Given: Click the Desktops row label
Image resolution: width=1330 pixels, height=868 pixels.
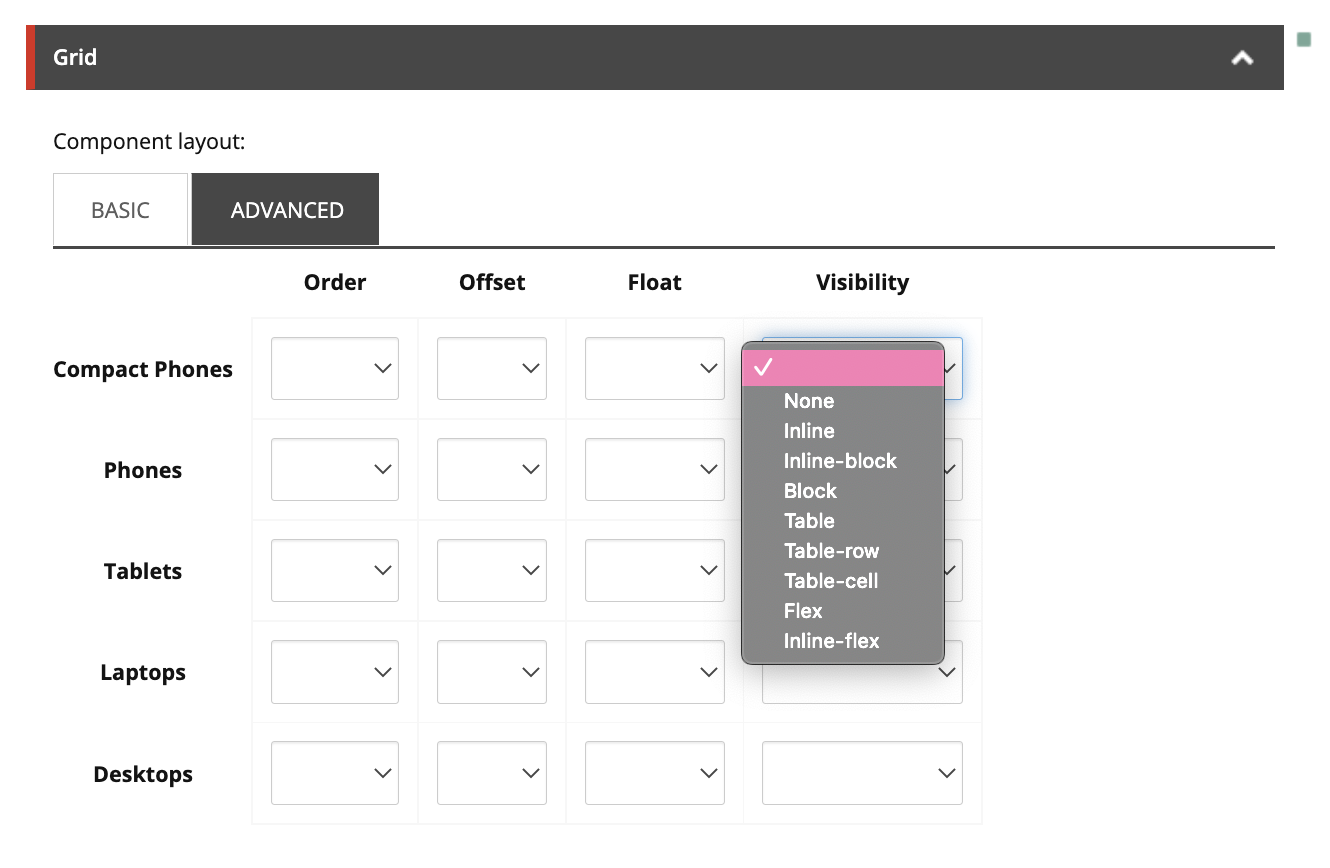Looking at the screenshot, I should point(143,774).
